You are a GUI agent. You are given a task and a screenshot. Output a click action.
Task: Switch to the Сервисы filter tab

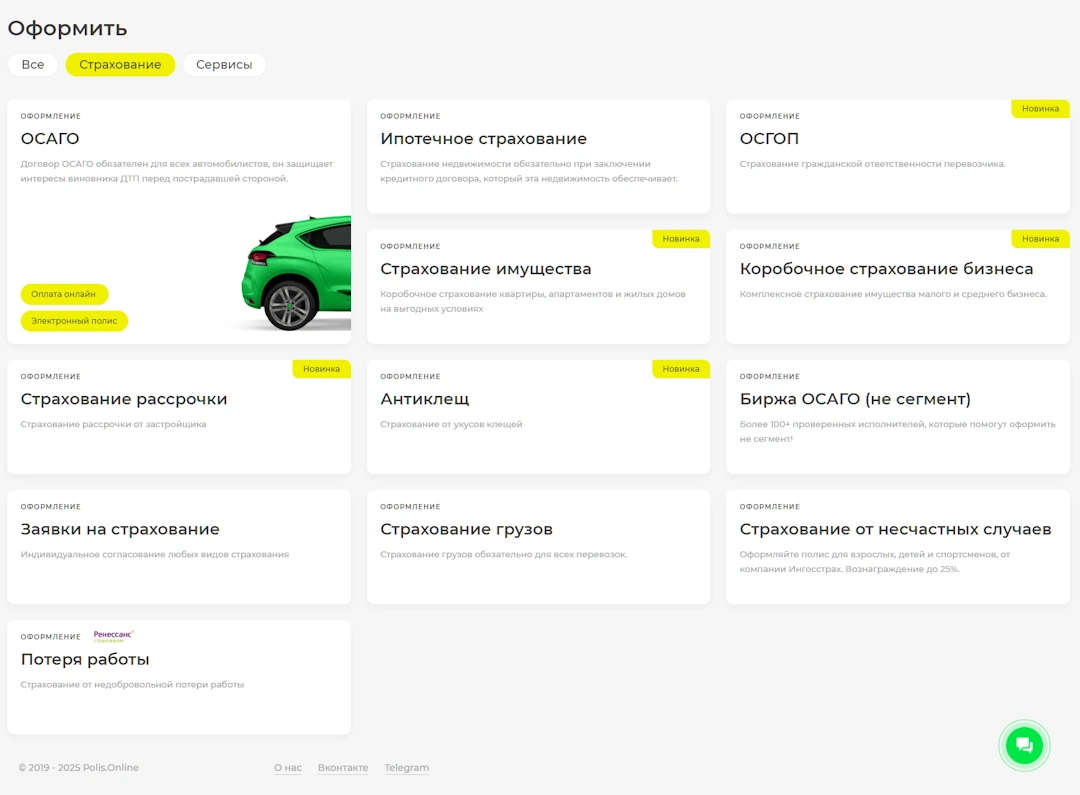pos(224,65)
